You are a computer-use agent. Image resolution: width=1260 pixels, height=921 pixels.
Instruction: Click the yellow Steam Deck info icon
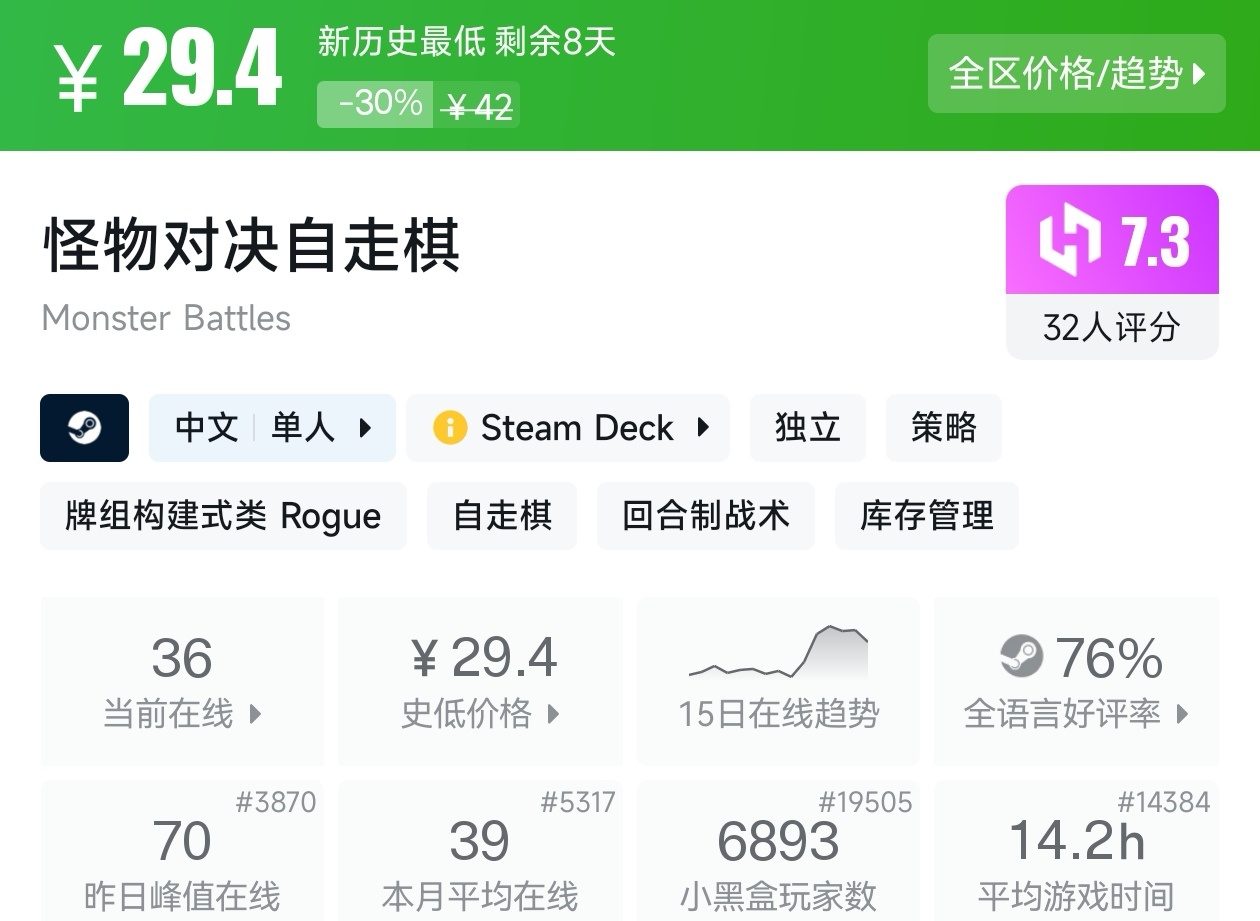450,428
